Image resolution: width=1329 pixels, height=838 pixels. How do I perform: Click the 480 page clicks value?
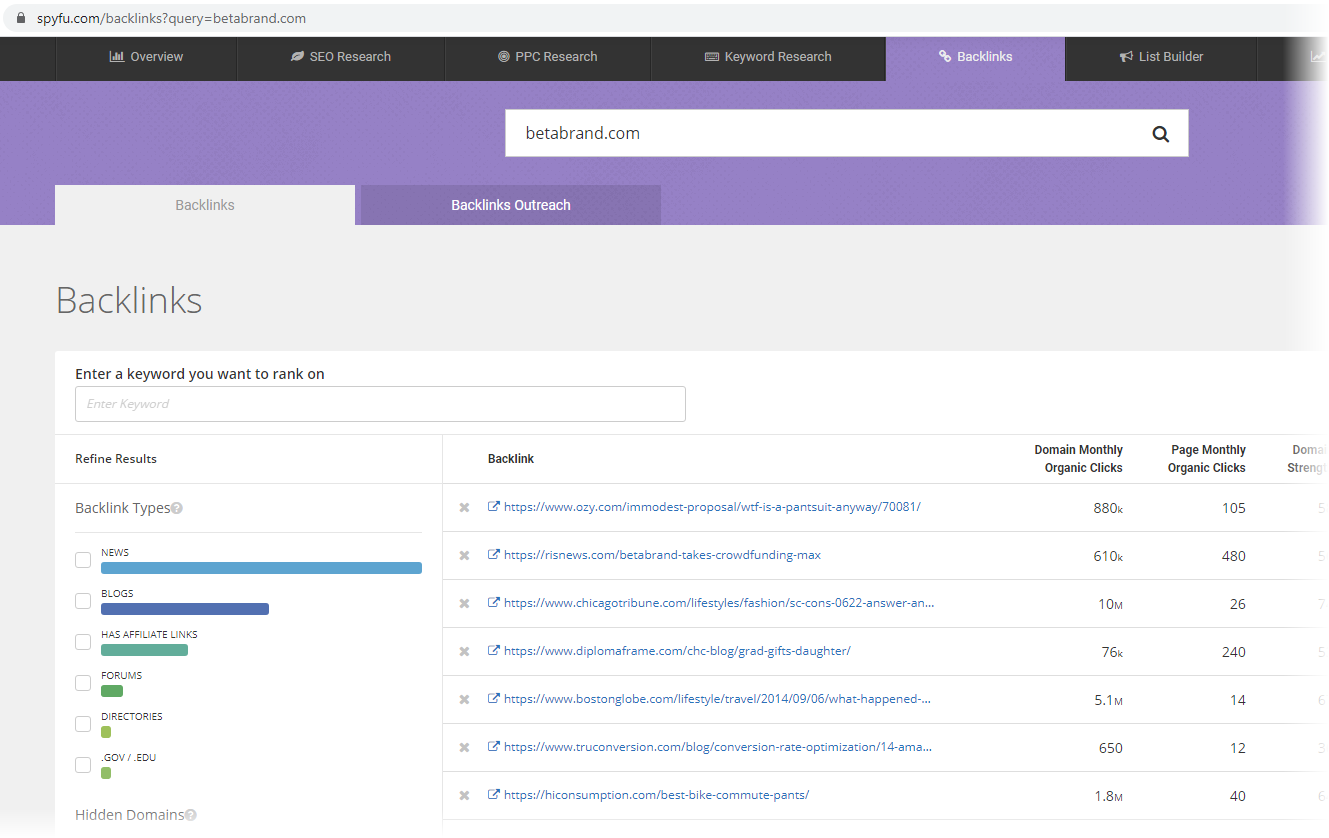click(x=1233, y=556)
